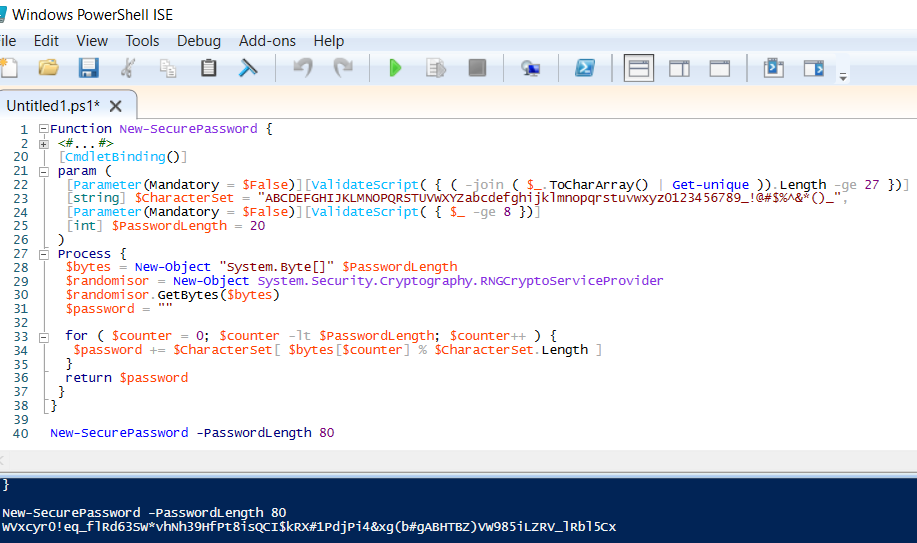Toggle Show Script Pane Maximized layout
The width and height of the screenshot is (917, 543).
pos(720,68)
